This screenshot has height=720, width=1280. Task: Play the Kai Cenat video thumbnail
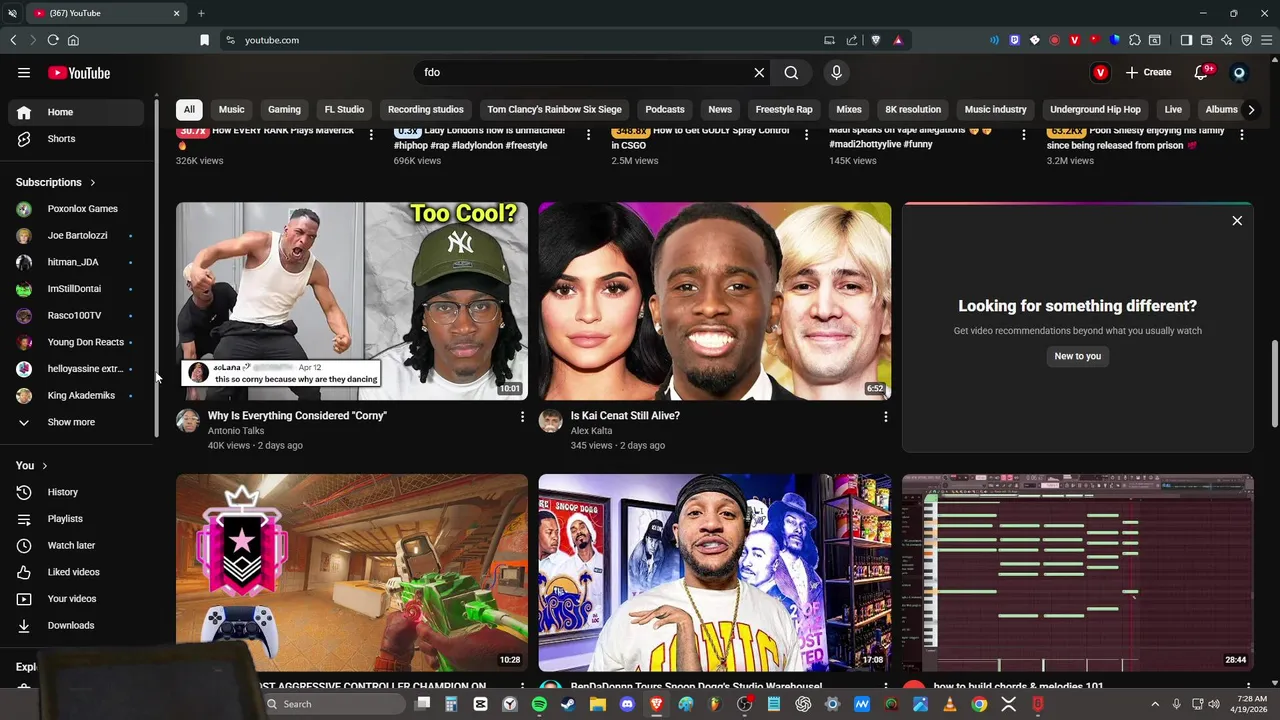tap(715, 301)
